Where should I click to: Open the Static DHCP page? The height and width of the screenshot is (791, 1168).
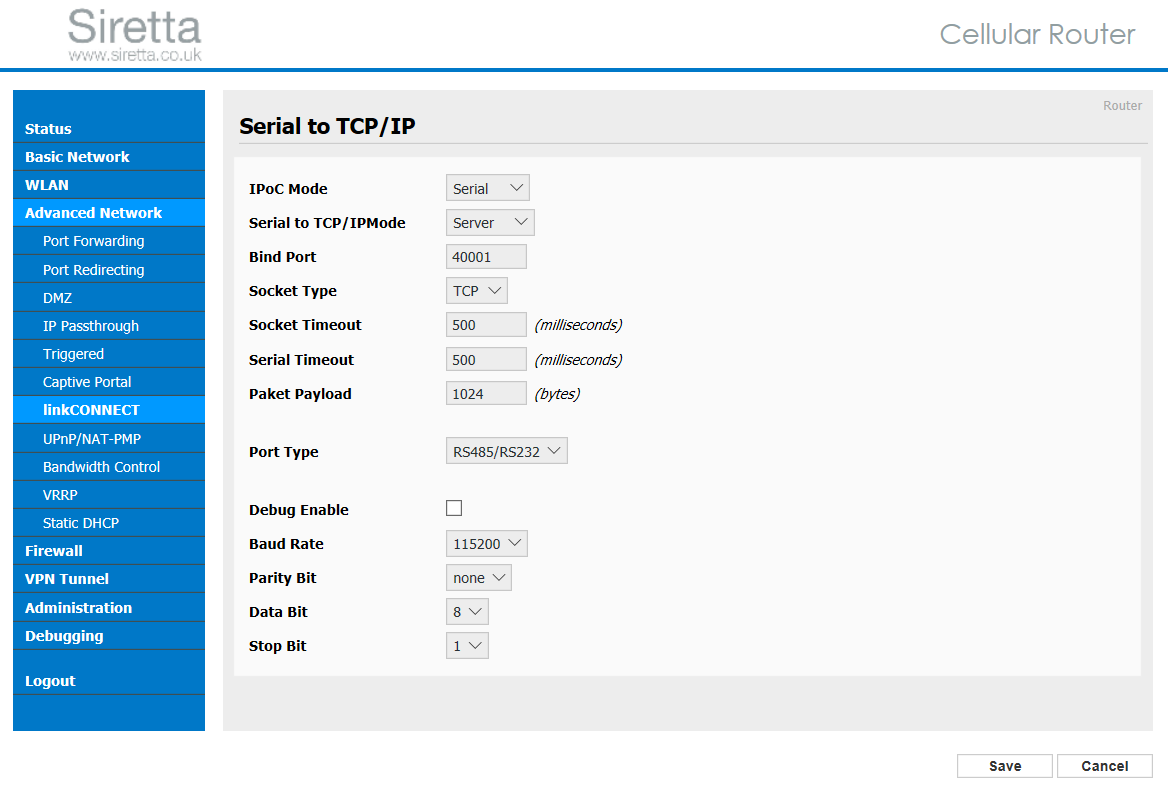109,523
